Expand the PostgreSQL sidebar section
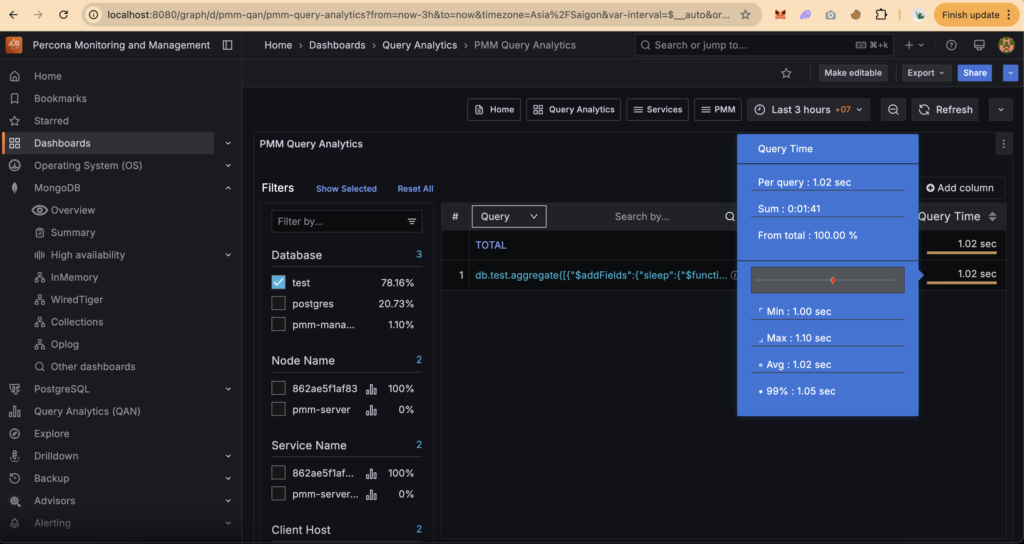 228,389
